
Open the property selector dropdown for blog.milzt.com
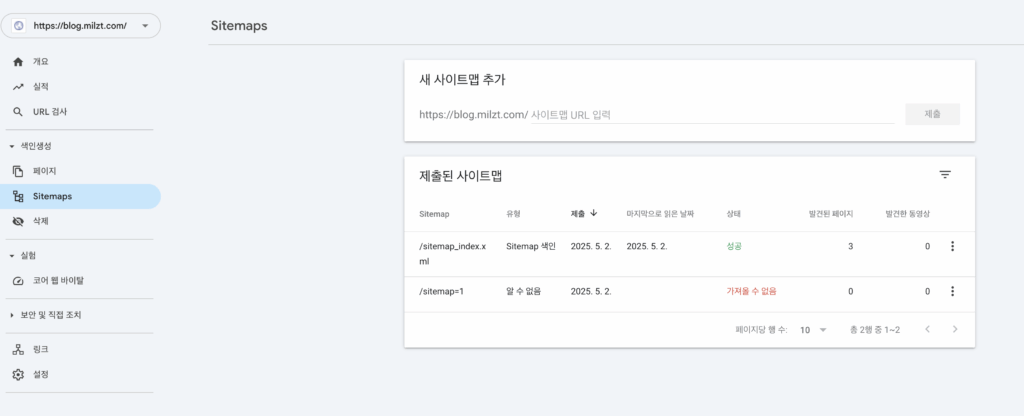(80, 26)
